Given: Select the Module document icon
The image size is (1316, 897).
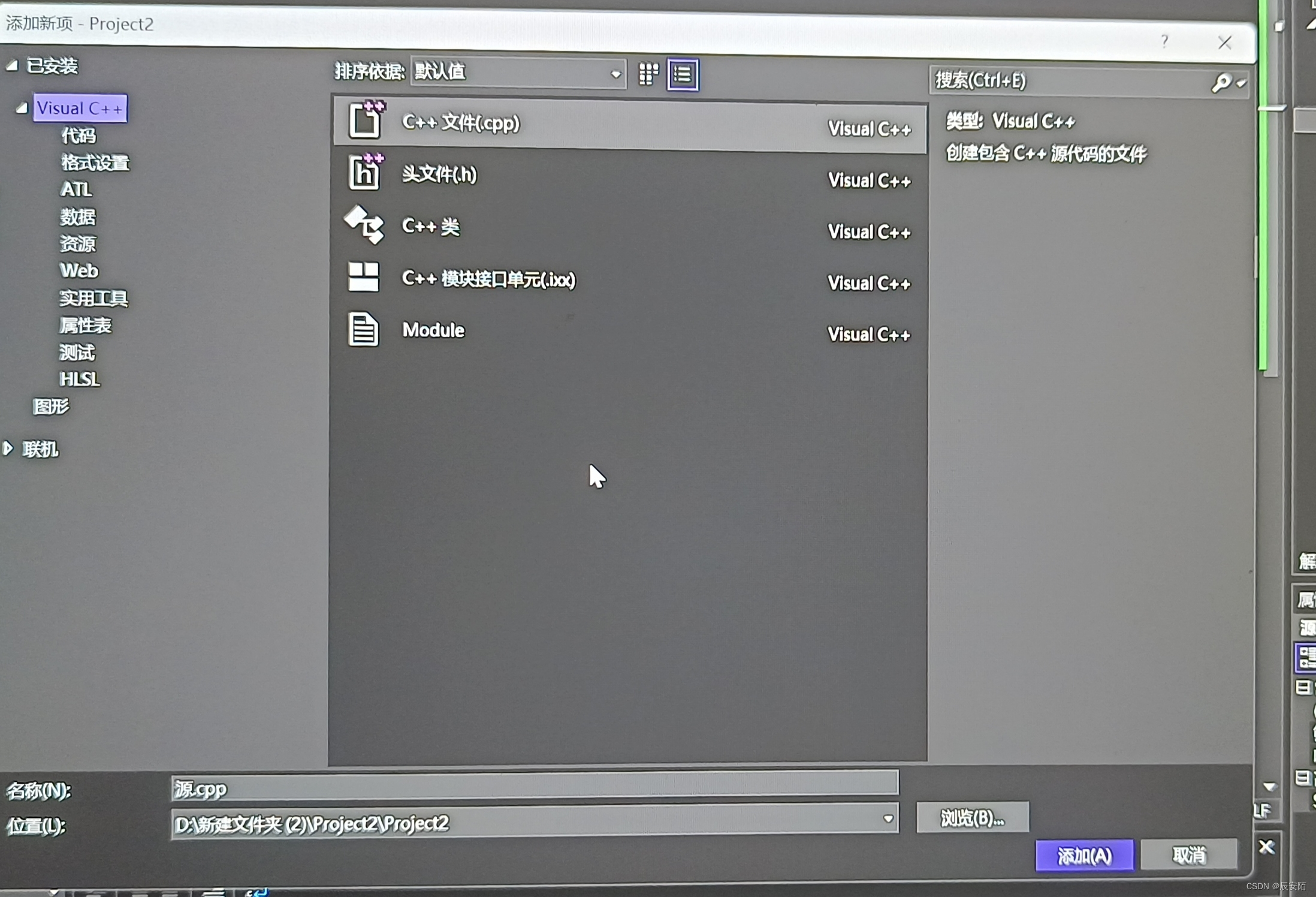Looking at the screenshot, I should pyautogui.click(x=363, y=329).
